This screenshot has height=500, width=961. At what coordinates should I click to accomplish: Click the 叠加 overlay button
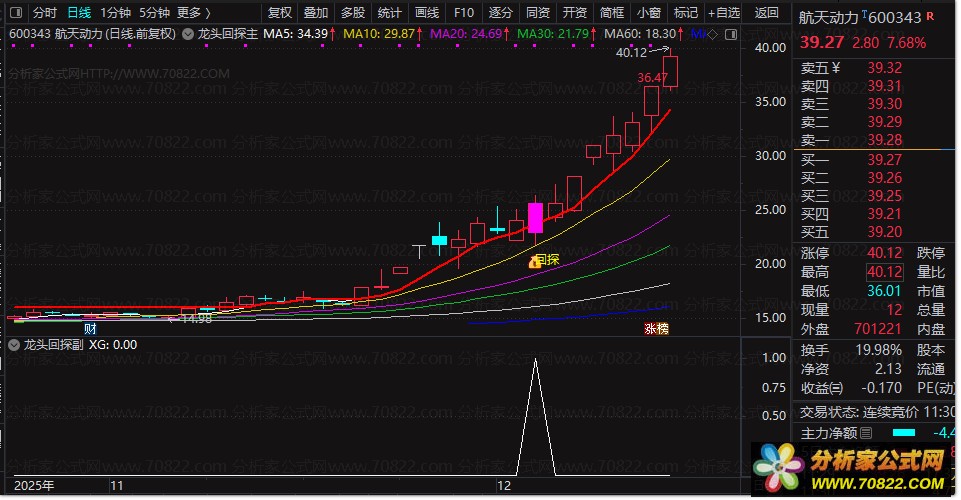(x=316, y=12)
